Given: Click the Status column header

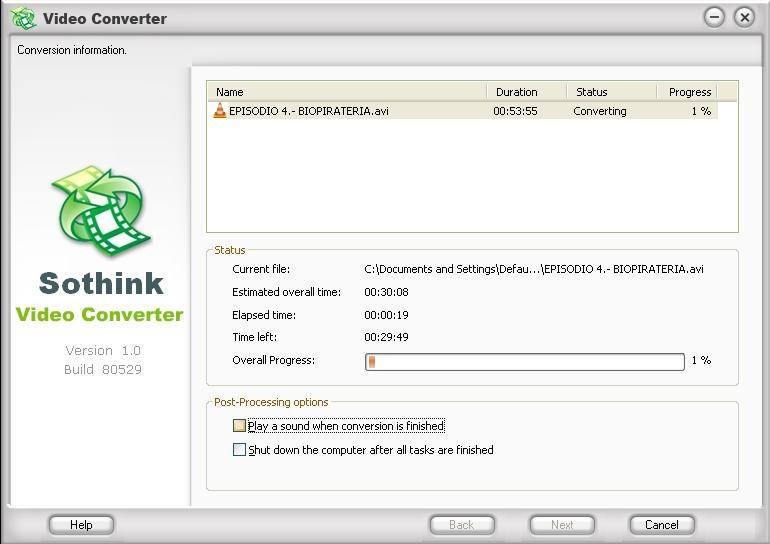Looking at the screenshot, I should tap(611, 92).
